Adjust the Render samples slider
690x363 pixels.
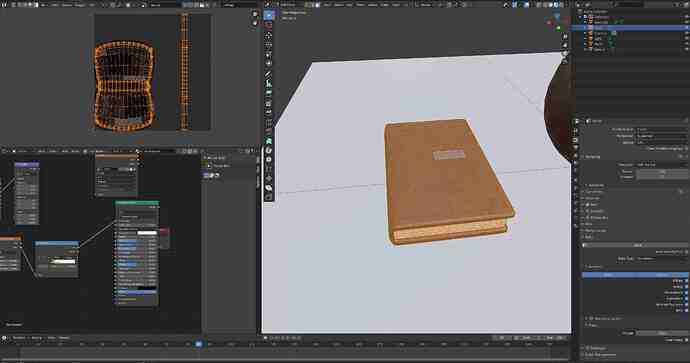tap(662, 171)
